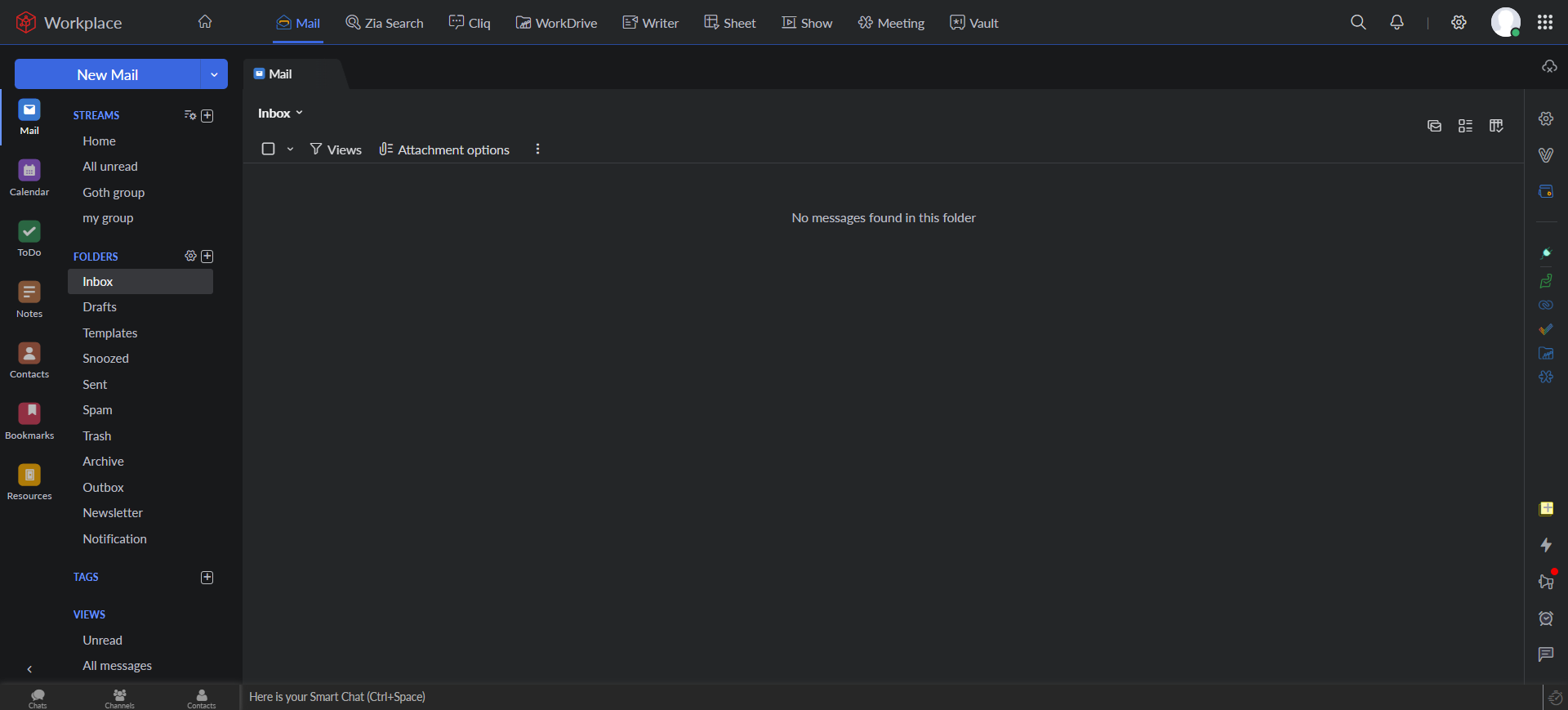The width and height of the screenshot is (1568, 710).
Task: Open the ToDo app icon
Action: (x=29, y=238)
